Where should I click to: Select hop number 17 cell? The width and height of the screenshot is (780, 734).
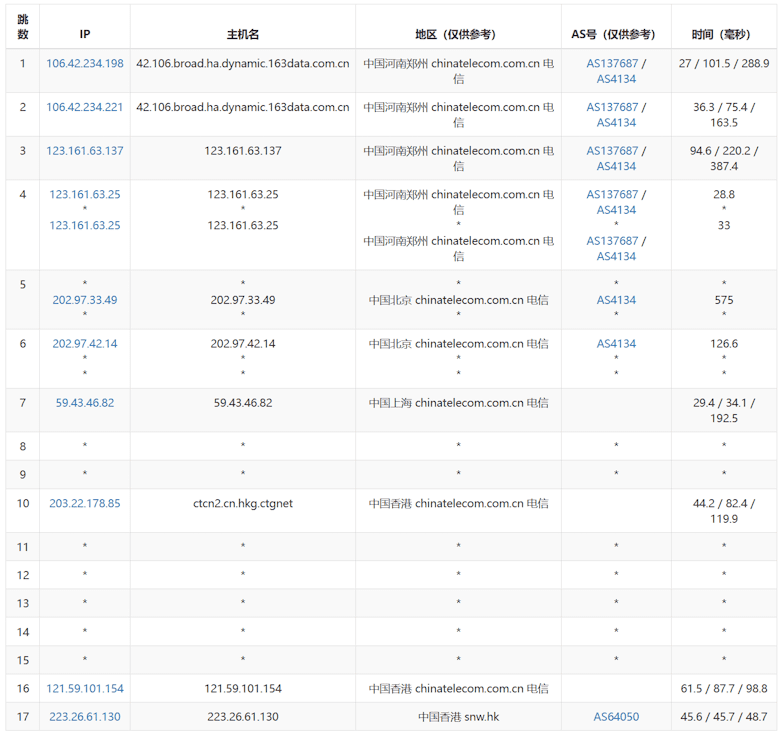pos(23,717)
